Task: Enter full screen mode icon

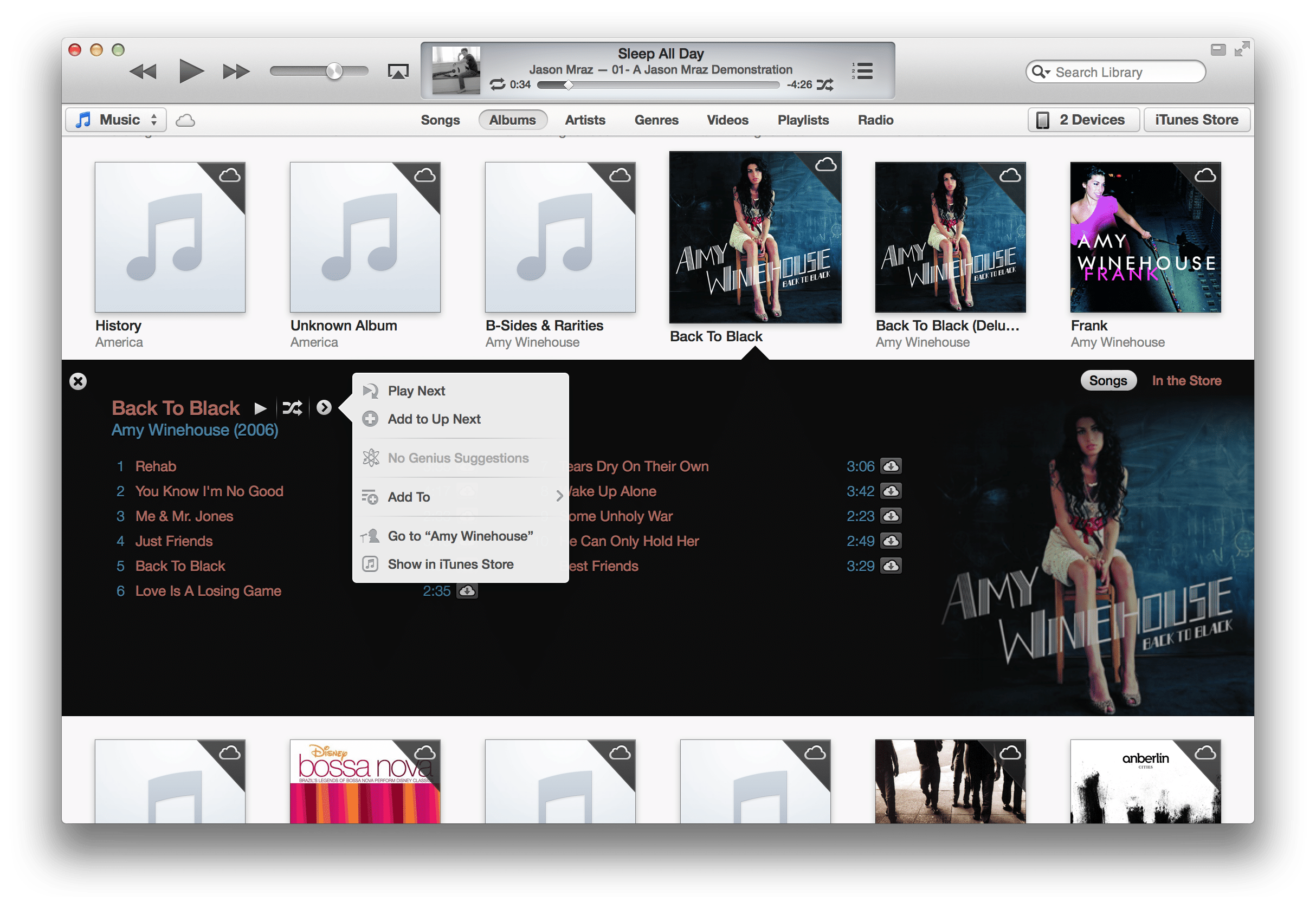Action: pyautogui.click(x=1241, y=49)
